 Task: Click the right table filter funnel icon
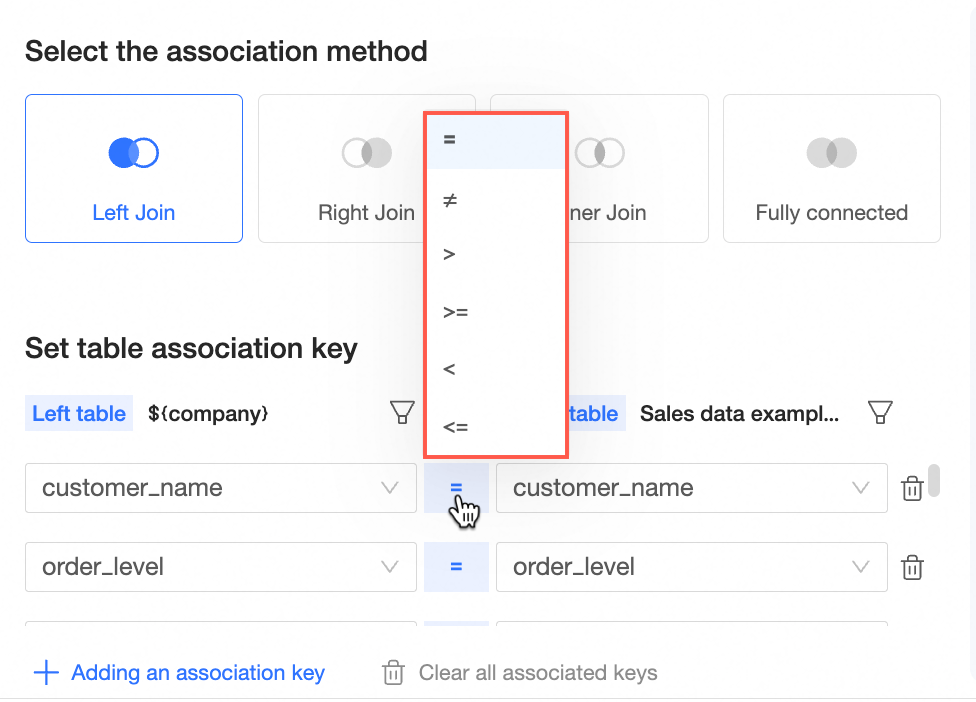coord(880,412)
